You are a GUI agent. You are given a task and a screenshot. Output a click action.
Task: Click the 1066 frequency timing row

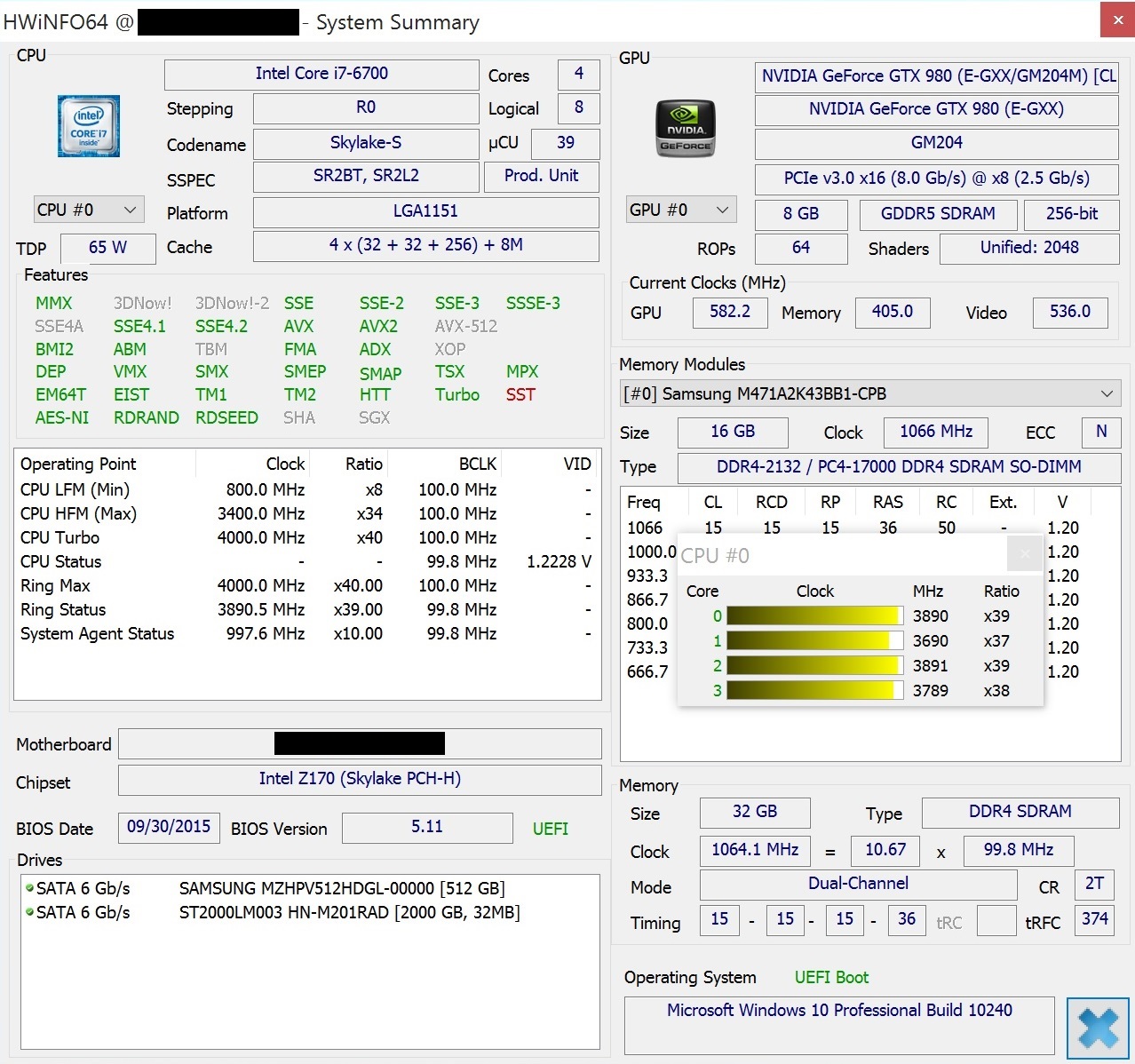point(869,528)
